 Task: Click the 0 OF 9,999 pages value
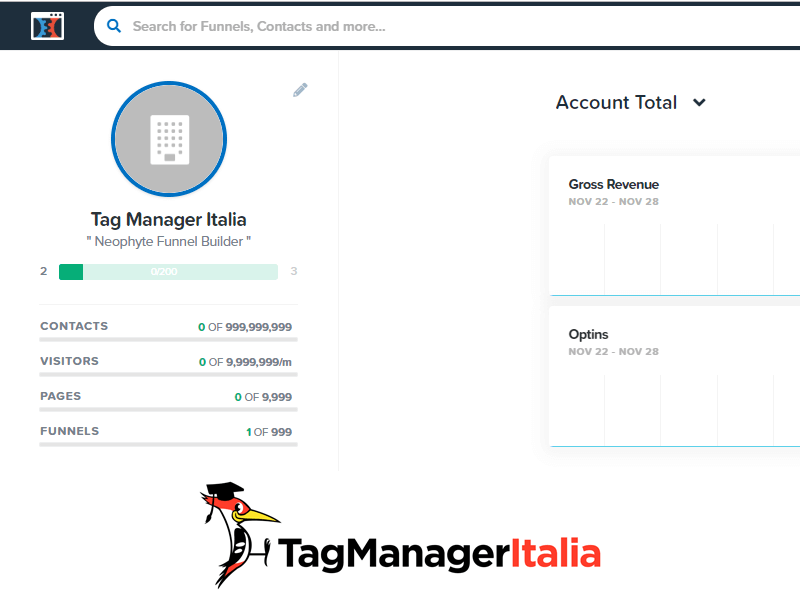263,397
